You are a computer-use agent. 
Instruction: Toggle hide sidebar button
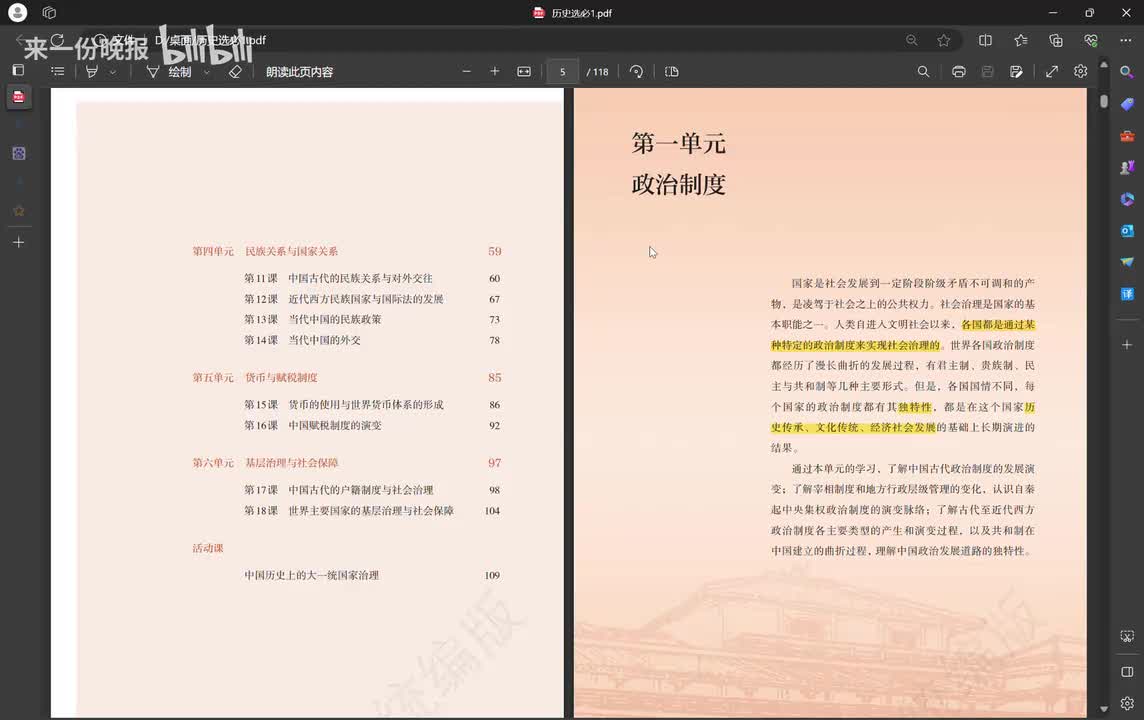(x=1127, y=671)
